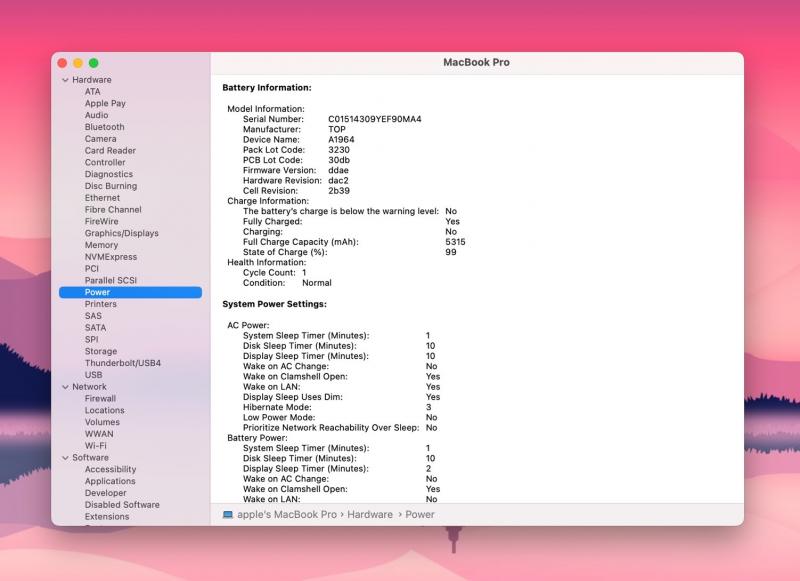
Task: Open the NVMExpress section
Action: click(111, 257)
